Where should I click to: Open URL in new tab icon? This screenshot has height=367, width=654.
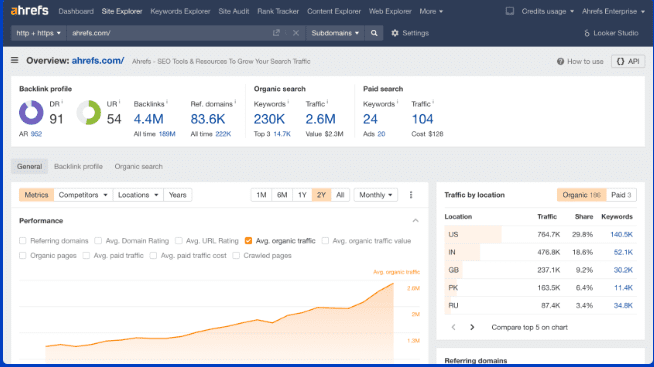[x=276, y=33]
